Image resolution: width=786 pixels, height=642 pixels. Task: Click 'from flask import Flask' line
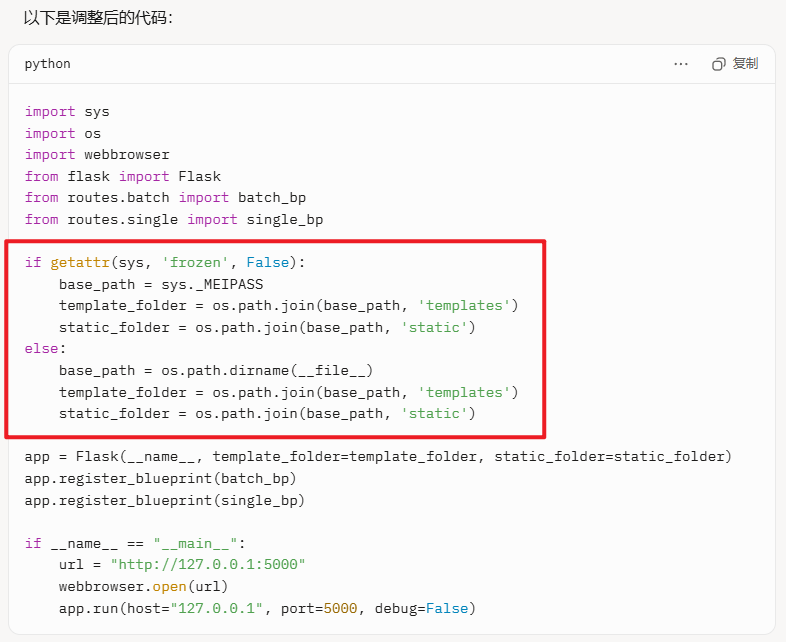[123, 176]
